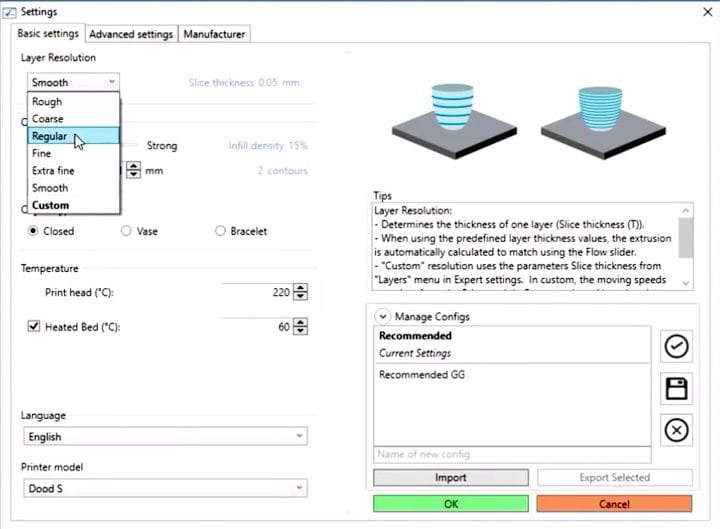Click the Import button
This screenshot has height=529, width=720.
click(450, 478)
